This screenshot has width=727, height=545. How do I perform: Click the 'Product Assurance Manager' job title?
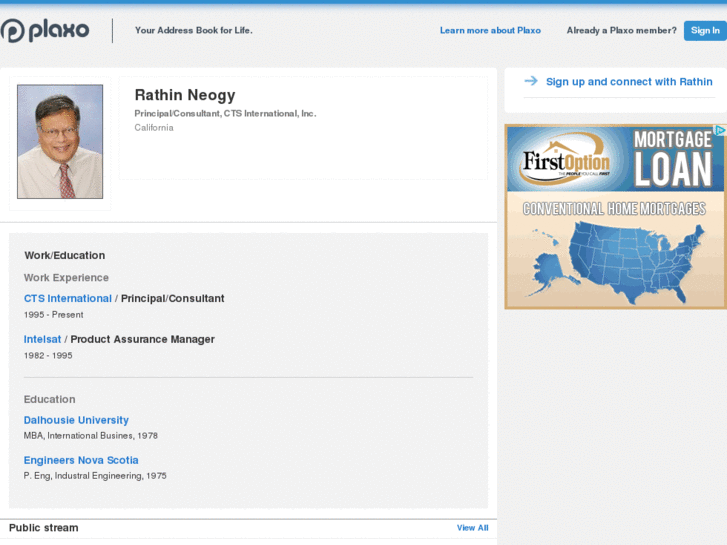pos(142,339)
